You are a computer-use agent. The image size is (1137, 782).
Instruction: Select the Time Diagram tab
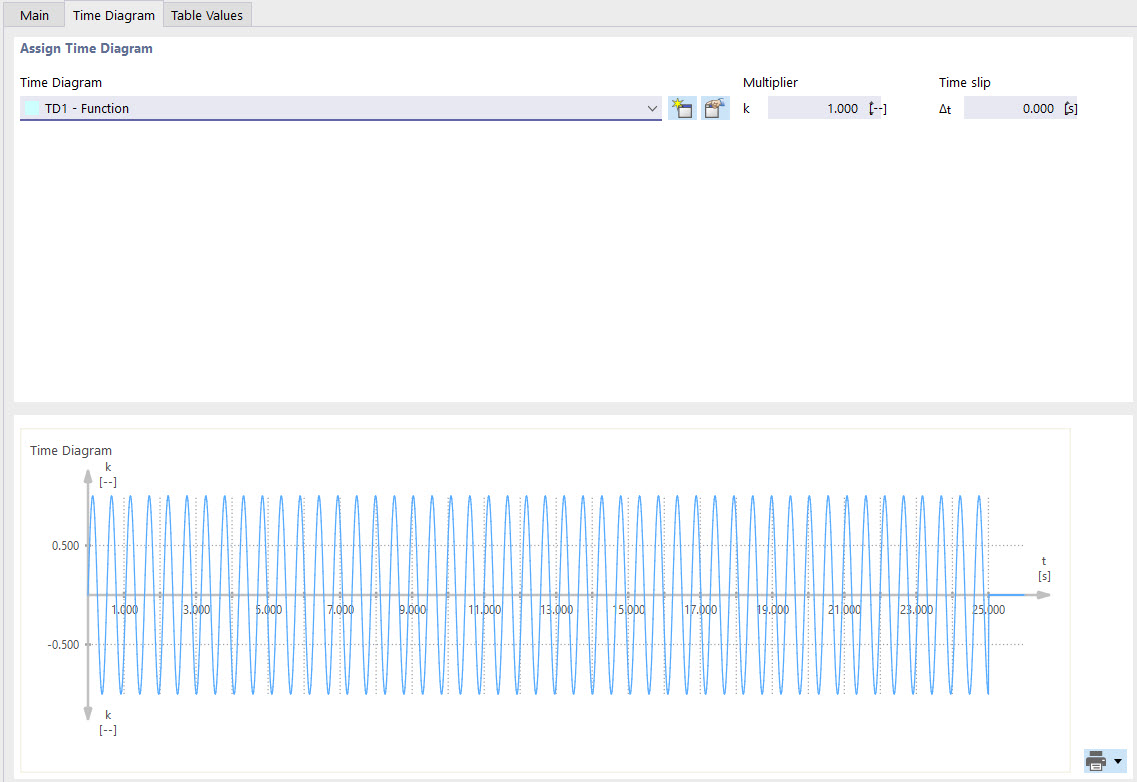[x=114, y=15]
